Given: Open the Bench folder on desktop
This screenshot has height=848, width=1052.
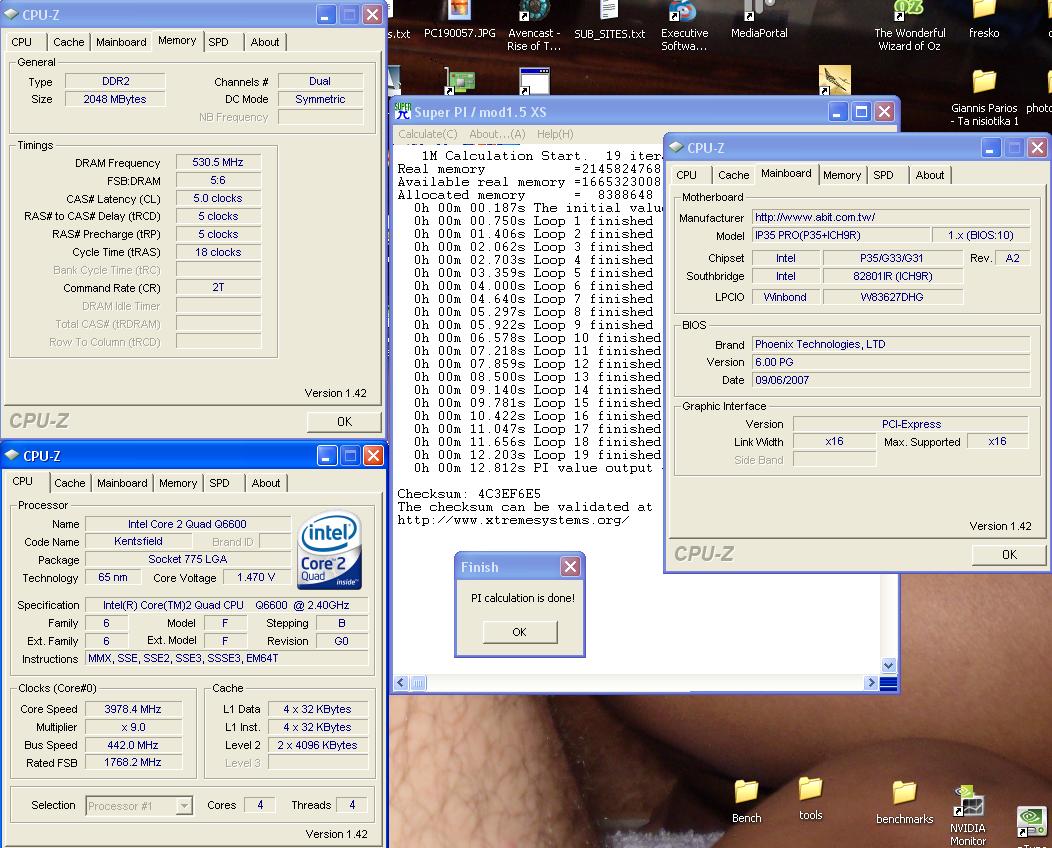Looking at the screenshot, I should pyautogui.click(x=746, y=802).
